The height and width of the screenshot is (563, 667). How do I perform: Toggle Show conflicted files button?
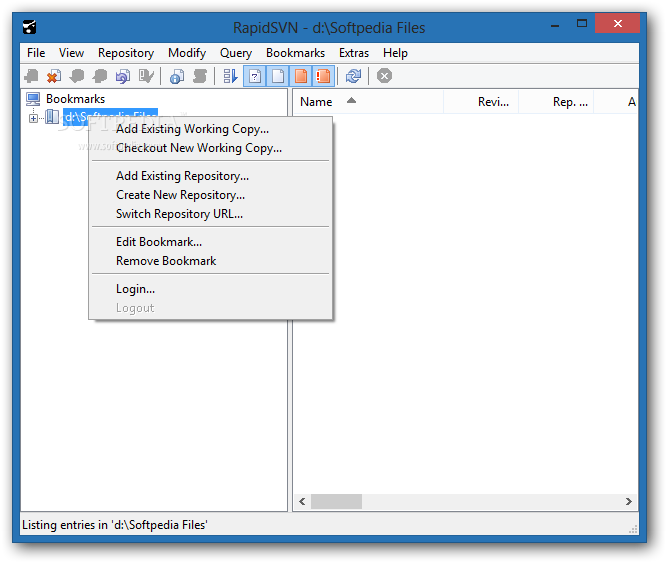click(x=323, y=76)
